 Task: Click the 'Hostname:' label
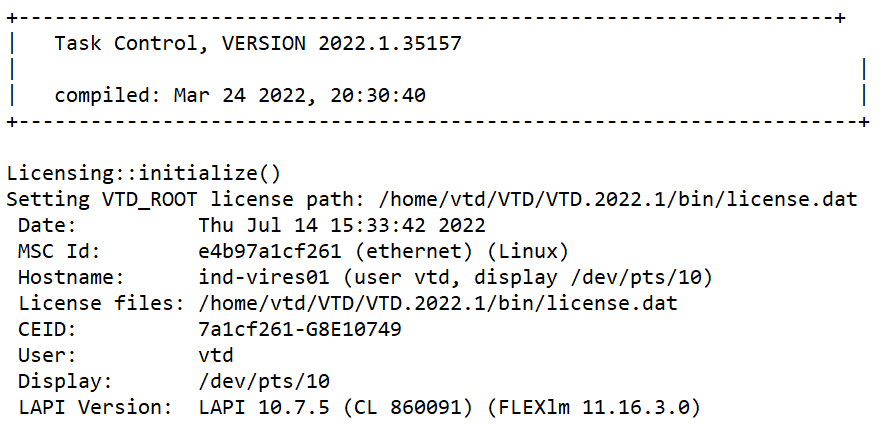69,277
